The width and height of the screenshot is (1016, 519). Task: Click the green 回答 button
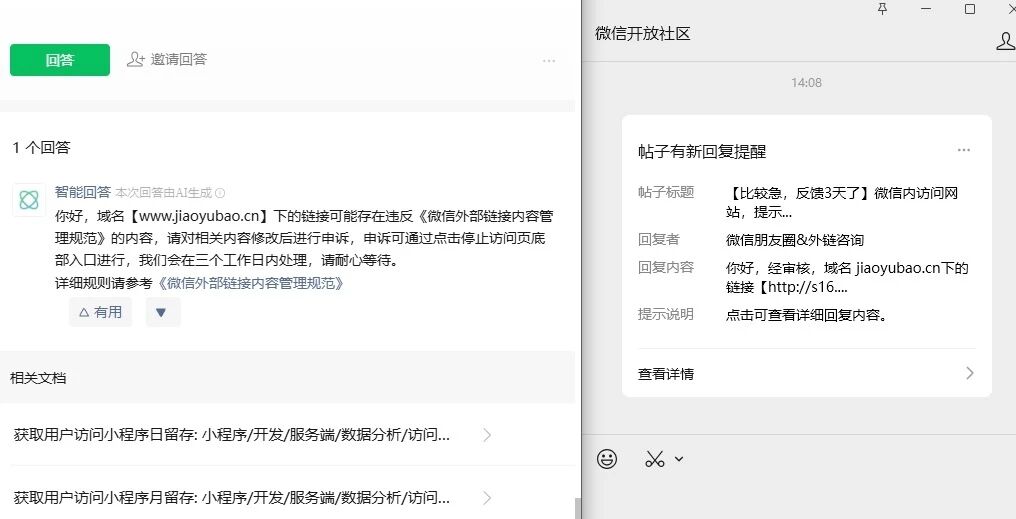pos(60,60)
